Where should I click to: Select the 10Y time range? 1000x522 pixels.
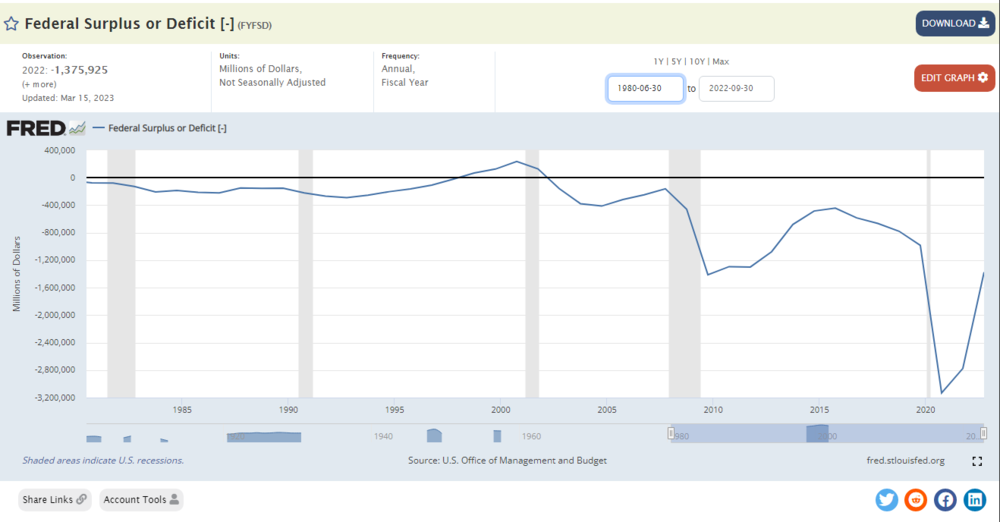[695, 62]
